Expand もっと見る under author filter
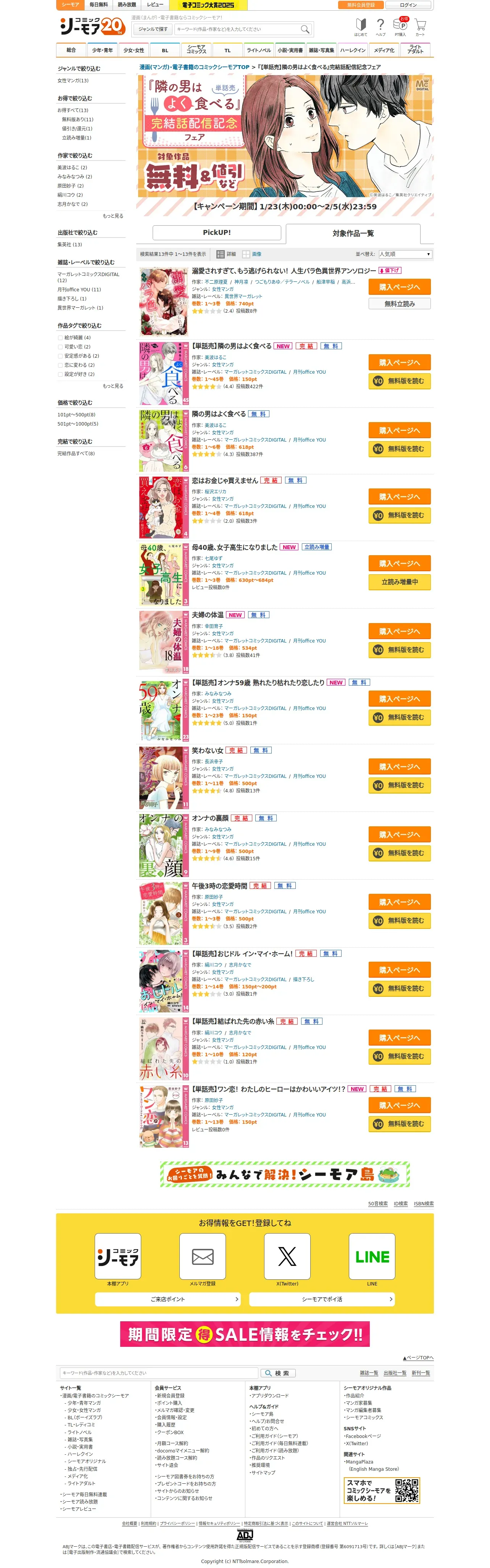This screenshot has width=490, height=1568. [x=113, y=215]
